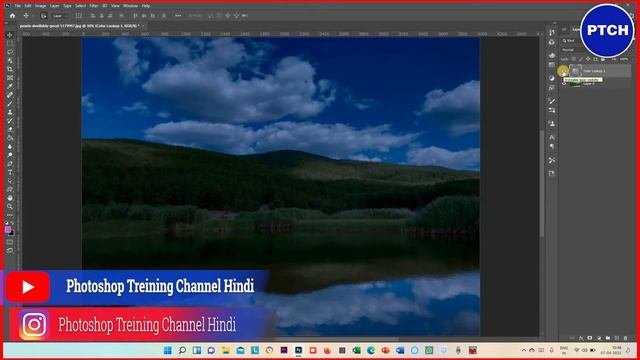Open the Paragraph panel icon

click(x=552, y=147)
